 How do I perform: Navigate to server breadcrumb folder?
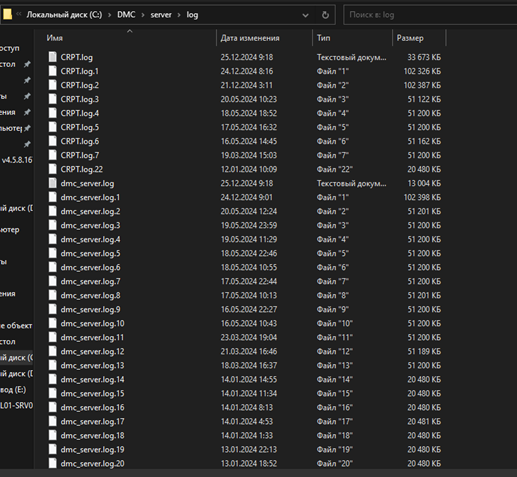tap(161, 15)
